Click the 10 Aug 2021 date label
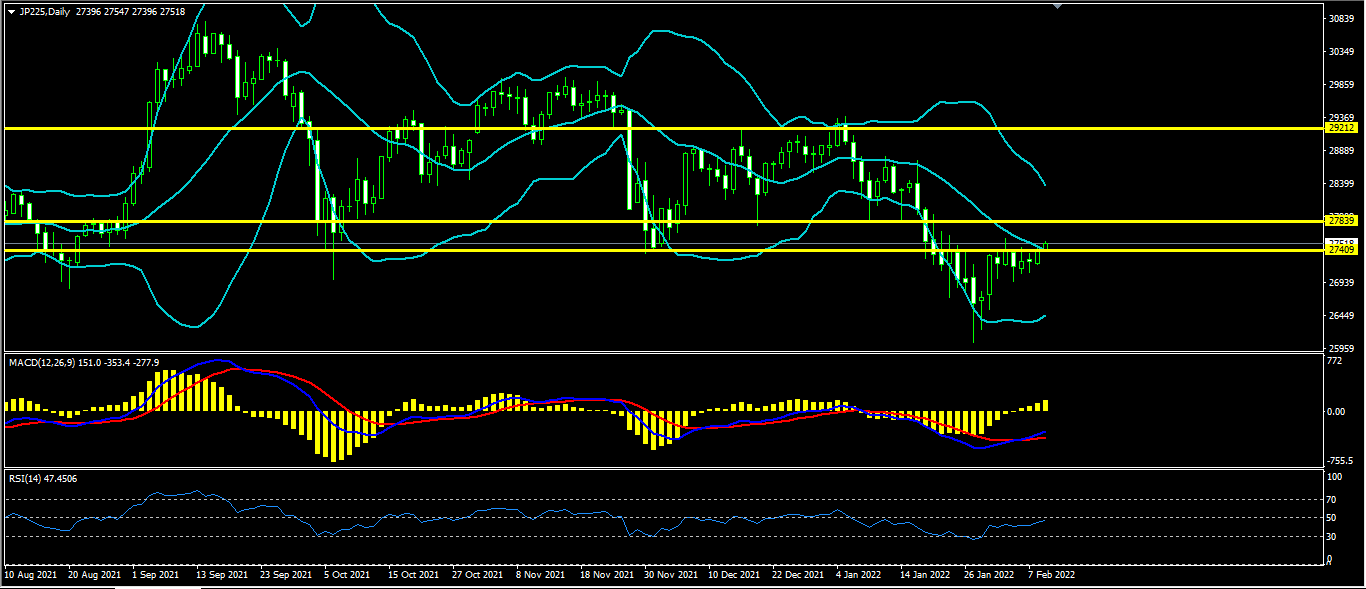Viewport: 1366px width, 589px height. [x=31, y=576]
